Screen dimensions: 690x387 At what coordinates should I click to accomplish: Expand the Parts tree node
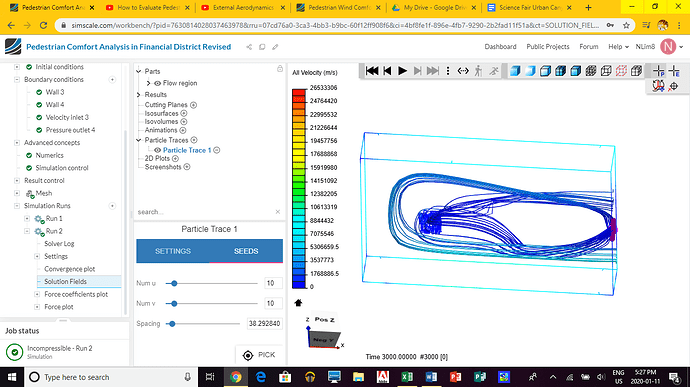point(139,71)
